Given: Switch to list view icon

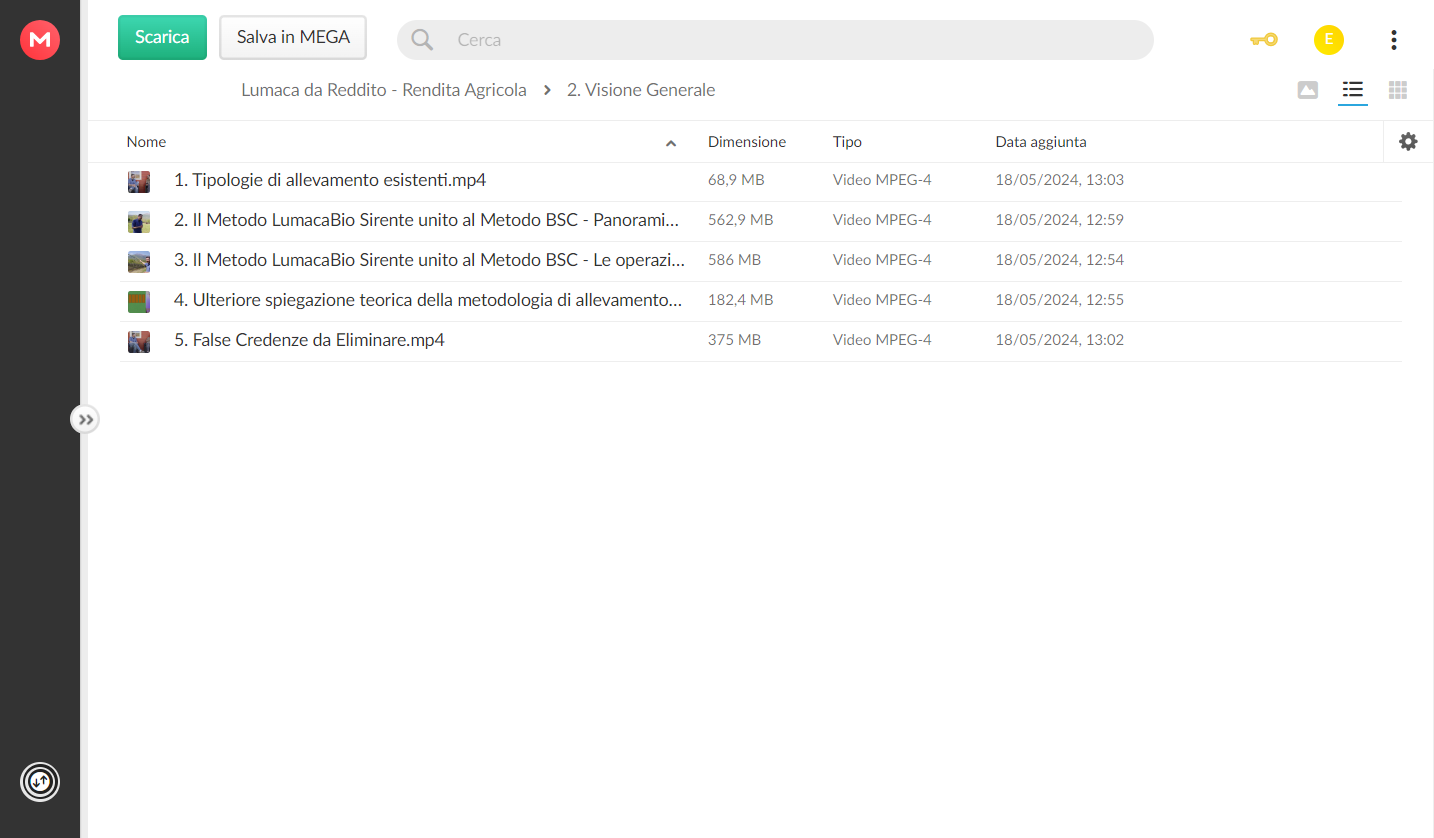Looking at the screenshot, I should point(1353,90).
